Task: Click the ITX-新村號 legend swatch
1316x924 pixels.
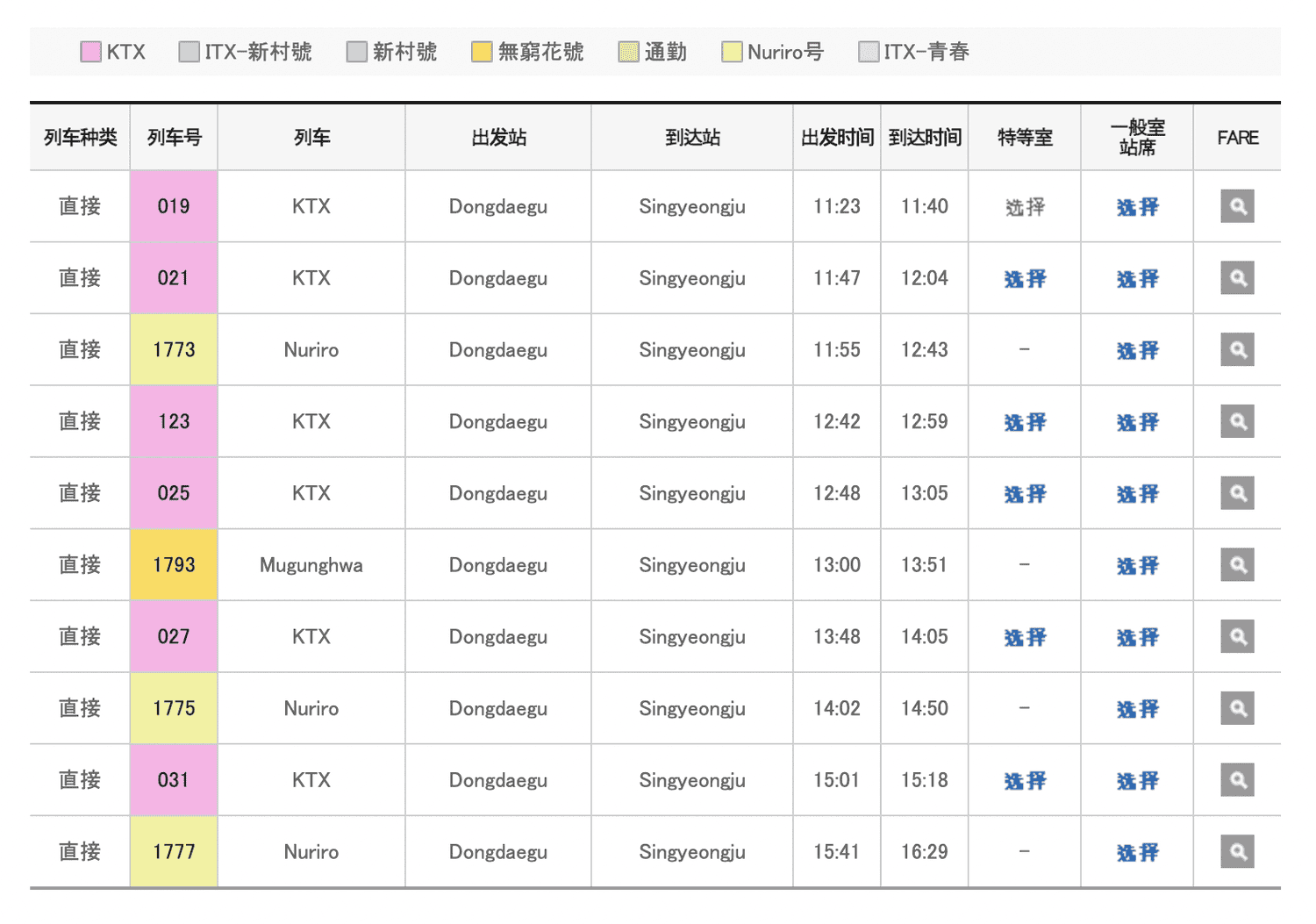Action: (189, 52)
